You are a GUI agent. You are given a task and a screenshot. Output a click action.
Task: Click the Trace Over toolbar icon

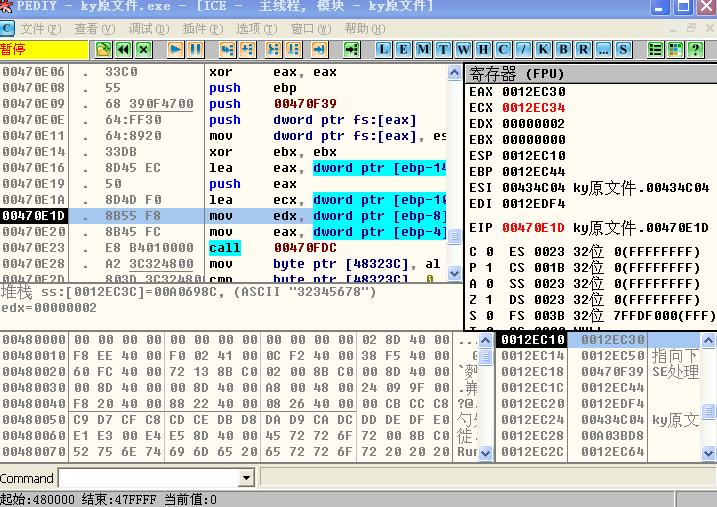[294, 49]
